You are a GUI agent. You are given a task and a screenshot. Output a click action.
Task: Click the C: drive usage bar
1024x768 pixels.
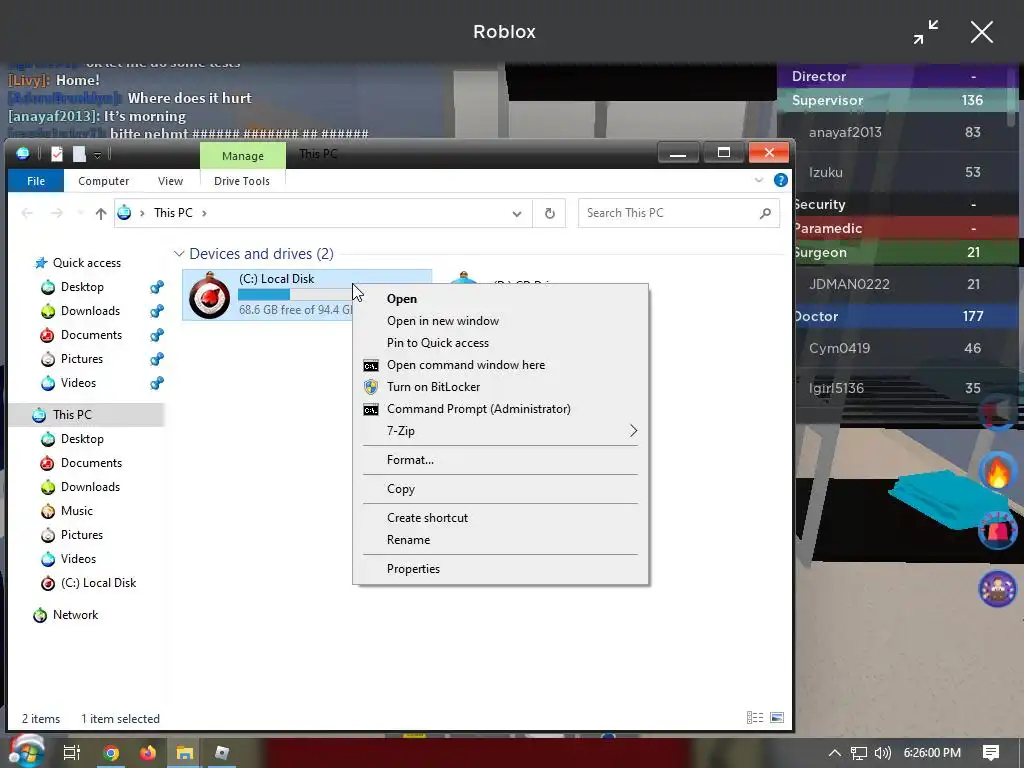pos(295,295)
